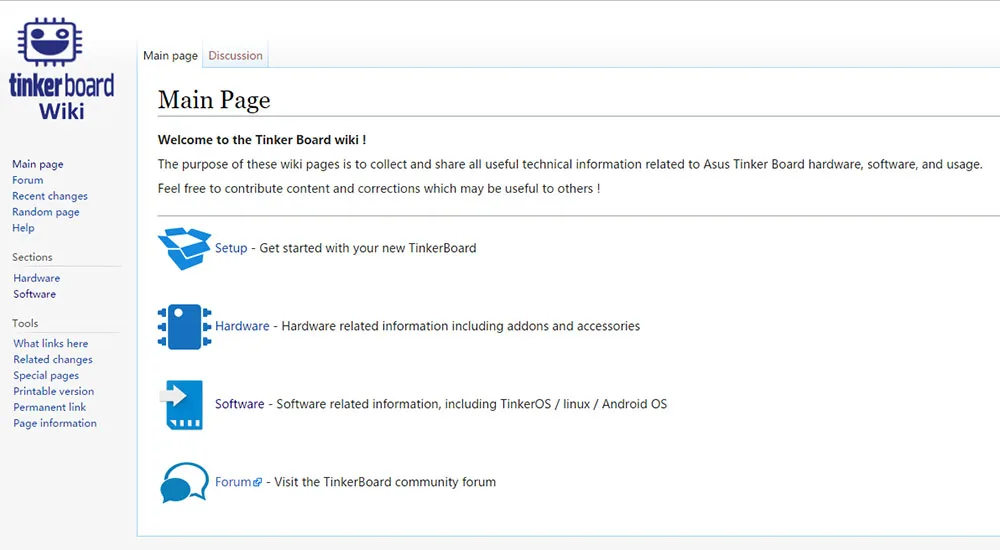The height and width of the screenshot is (550, 1000).
Task: Click the Welcome to the Tinker Board wiki text
Action: click(x=262, y=140)
